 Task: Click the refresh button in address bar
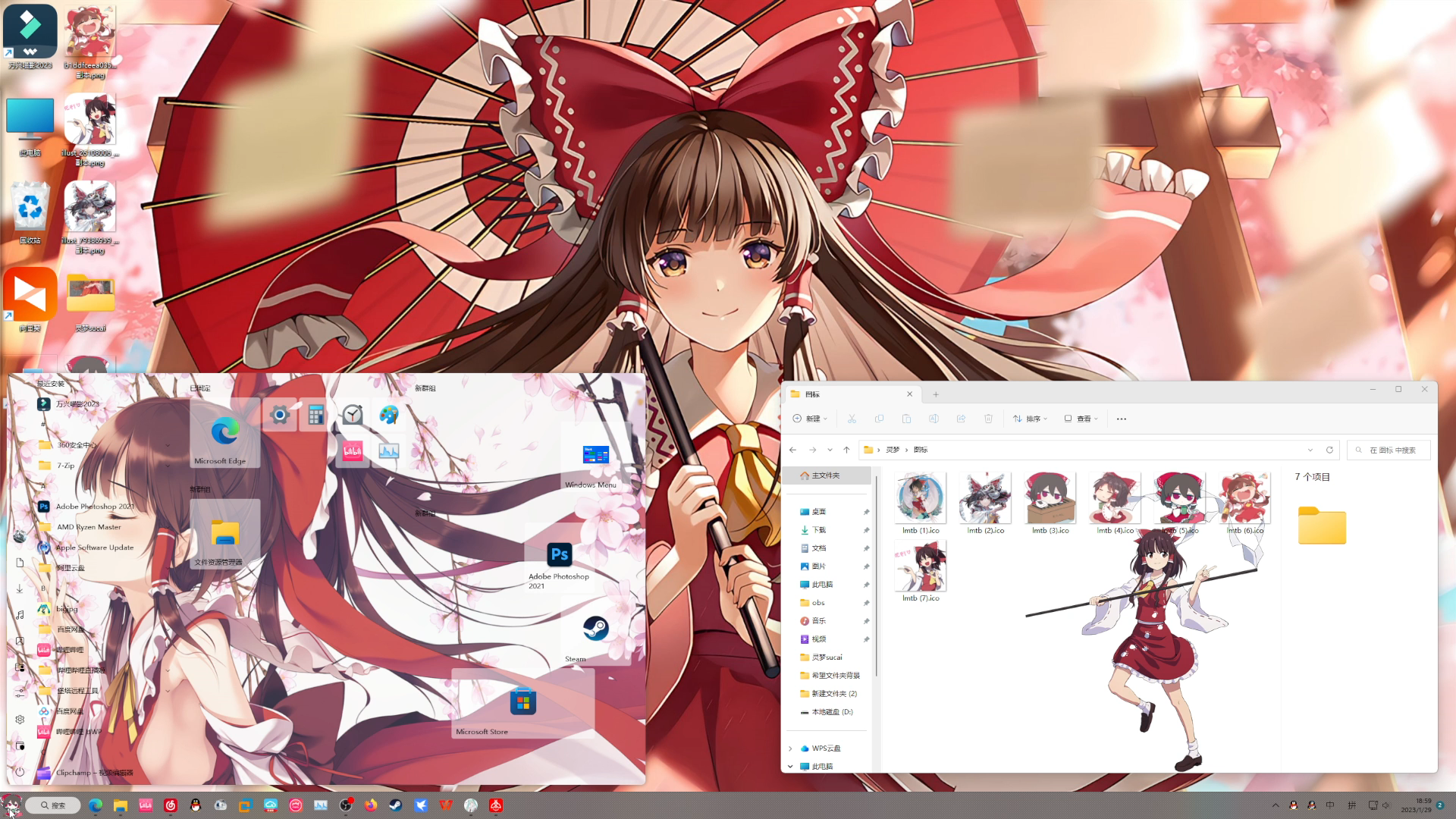[1329, 450]
